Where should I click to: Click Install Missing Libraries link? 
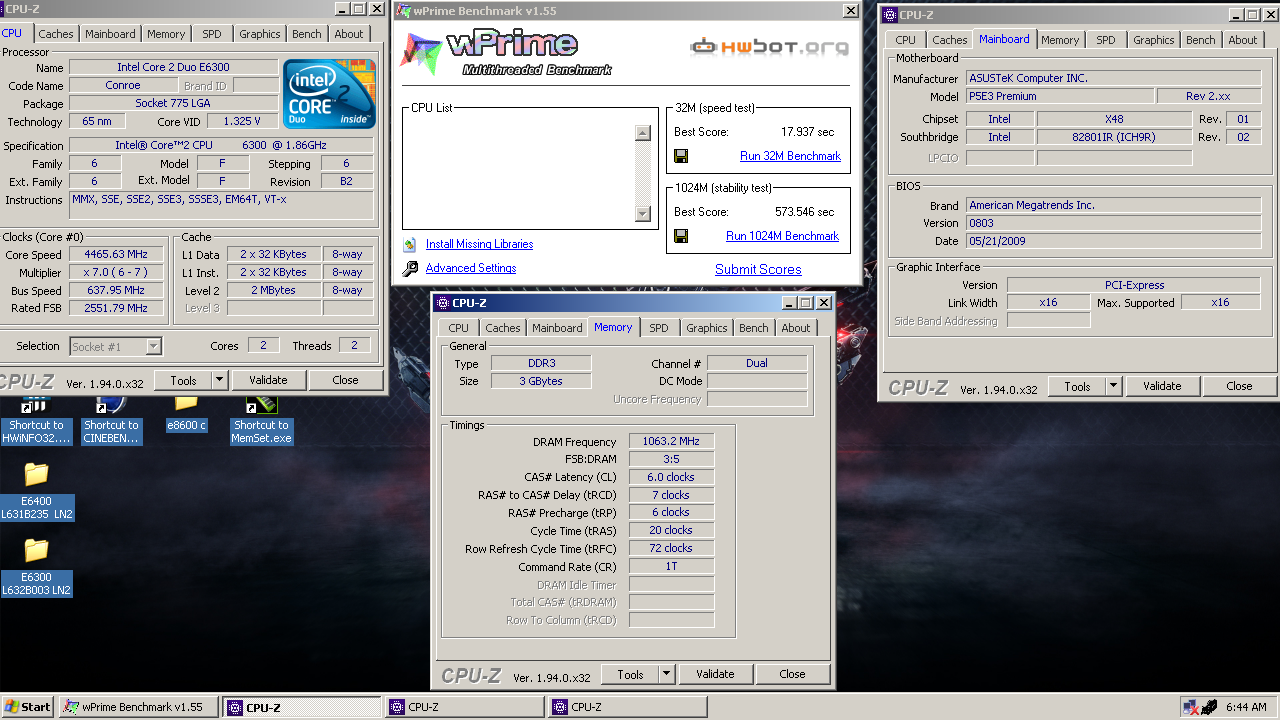(x=479, y=244)
